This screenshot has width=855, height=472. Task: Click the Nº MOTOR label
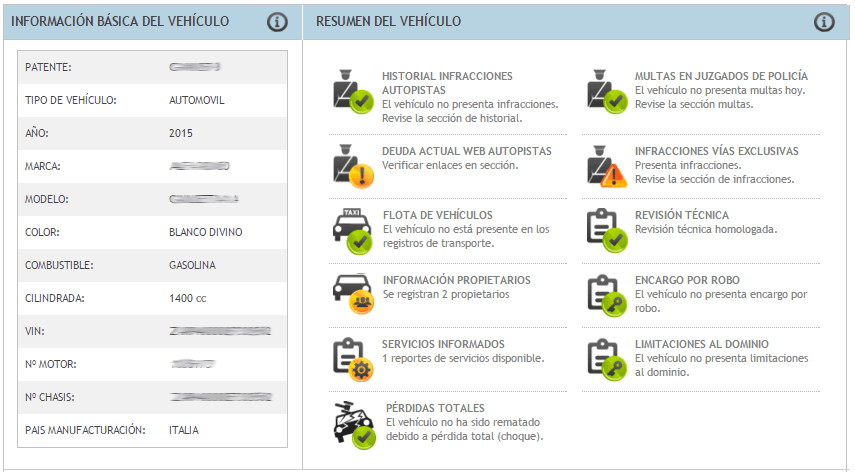pyautogui.click(x=50, y=365)
